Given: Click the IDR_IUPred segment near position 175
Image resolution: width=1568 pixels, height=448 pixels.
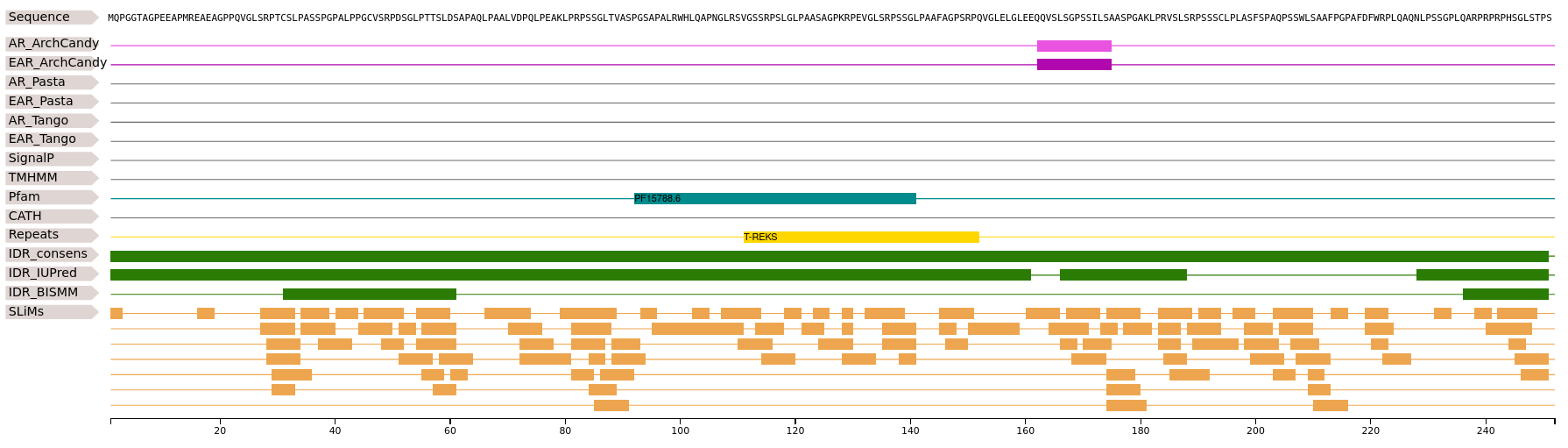Looking at the screenshot, I should (x=1123, y=275).
